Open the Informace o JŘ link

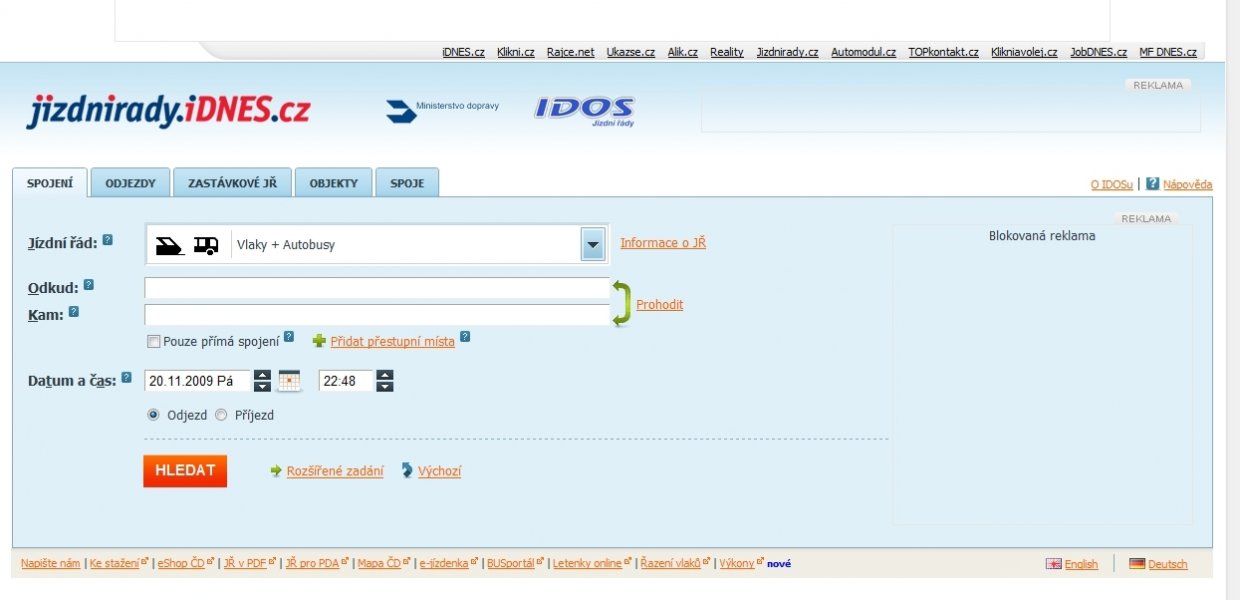tap(663, 243)
